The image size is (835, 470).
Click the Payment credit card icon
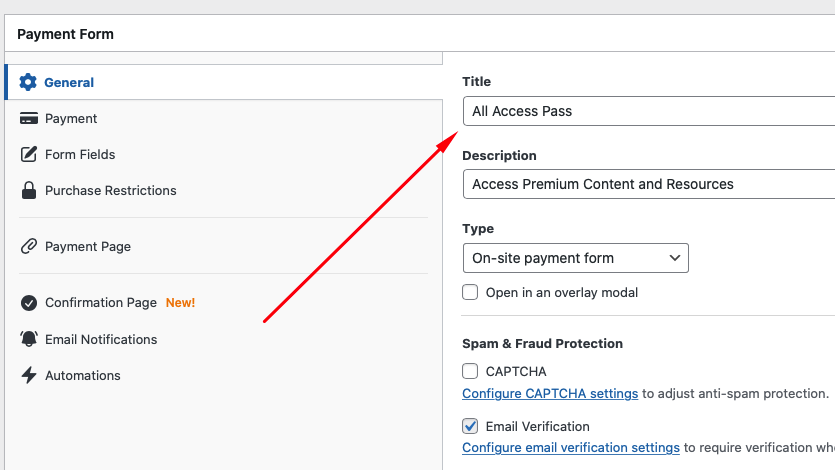click(28, 118)
